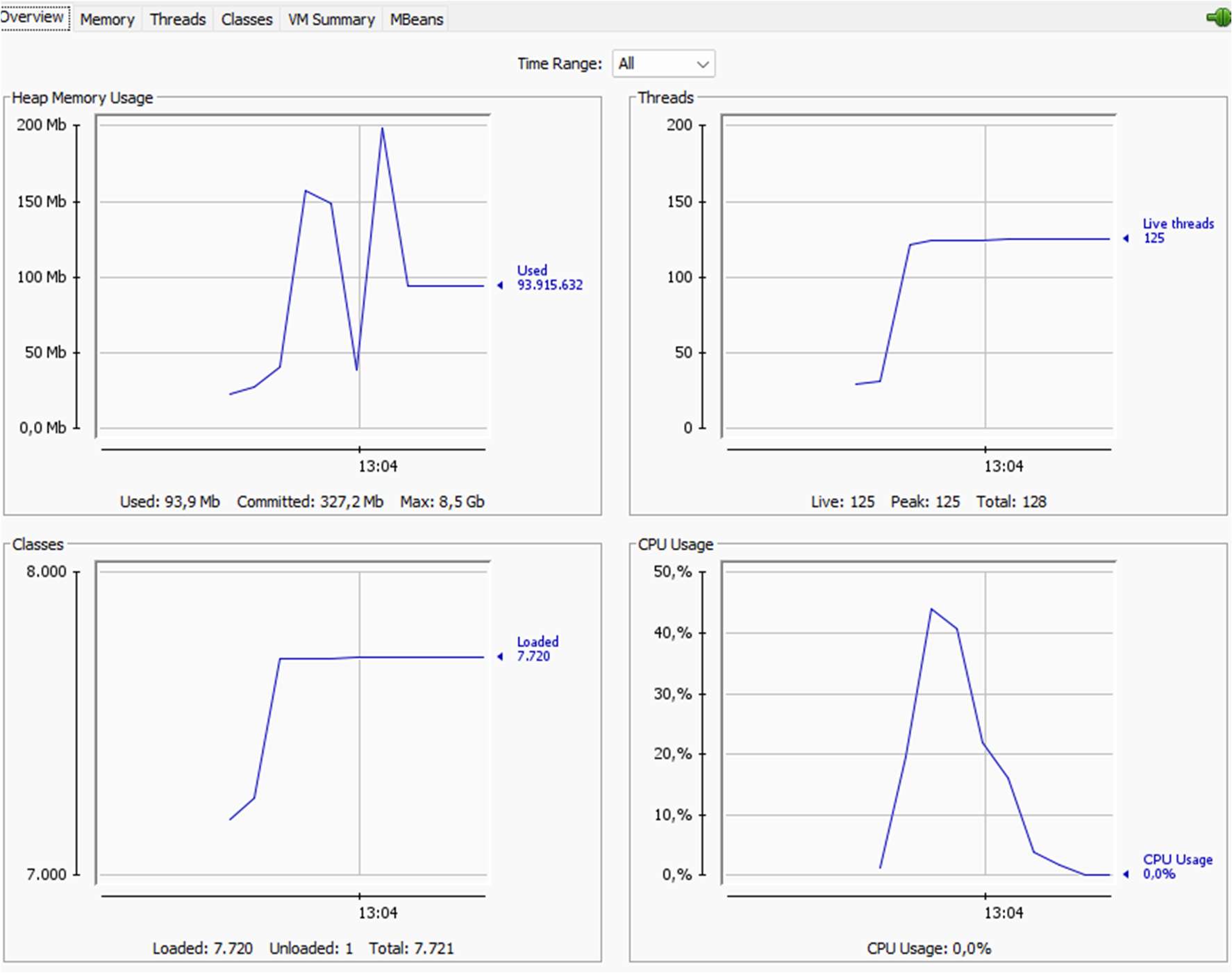Click the 200 Mb axis label

[42, 125]
